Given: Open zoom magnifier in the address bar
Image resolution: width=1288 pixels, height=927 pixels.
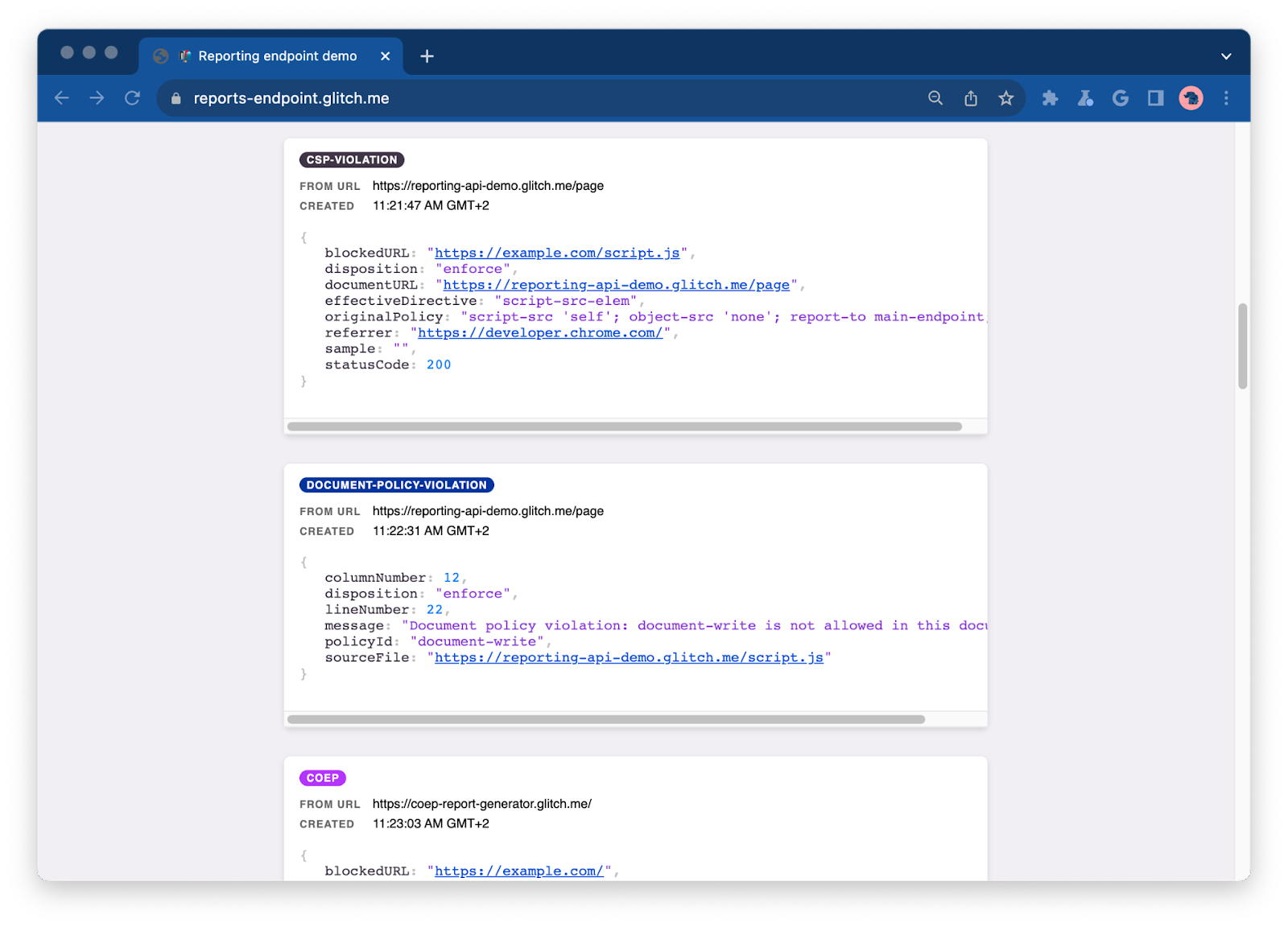Looking at the screenshot, I should (935, 98).
